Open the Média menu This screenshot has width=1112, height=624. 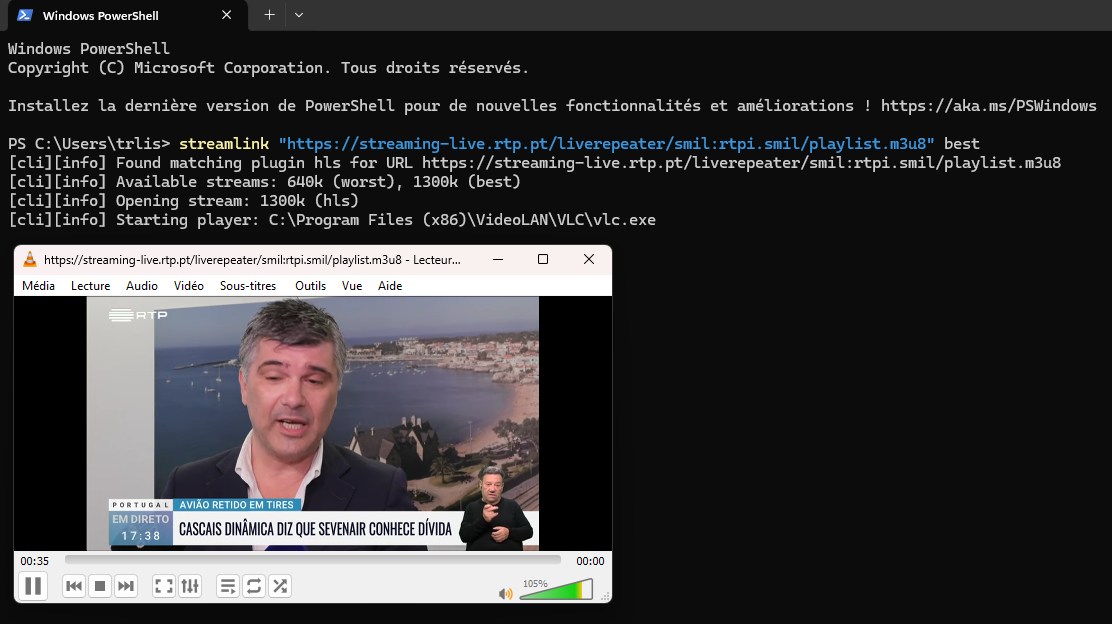pyautogui.click(x=38, y=286)
